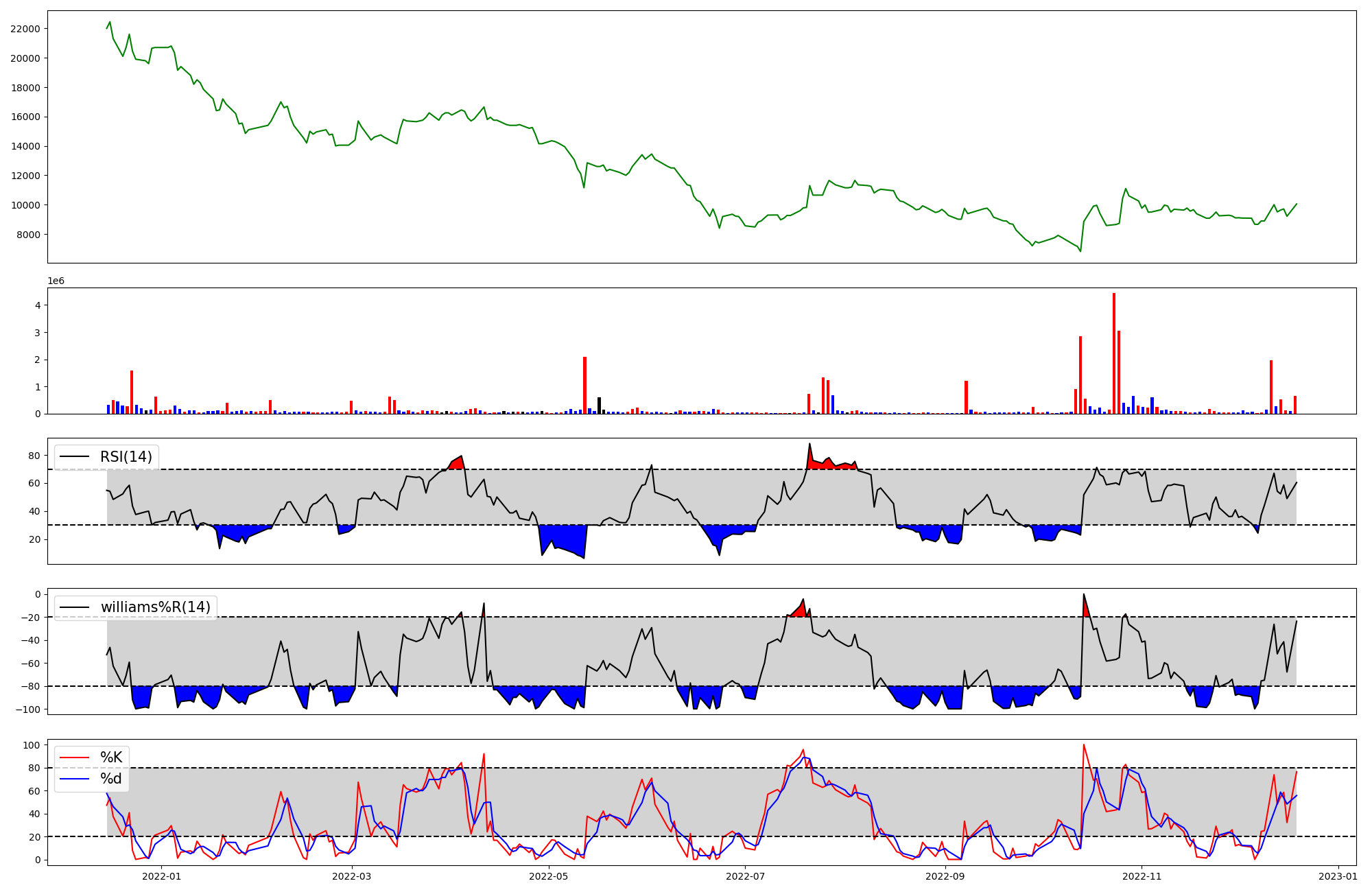This screenshot has width=1372, height=892.
Task: Click the RSI(14) legend label
Action: click(126, 457)
